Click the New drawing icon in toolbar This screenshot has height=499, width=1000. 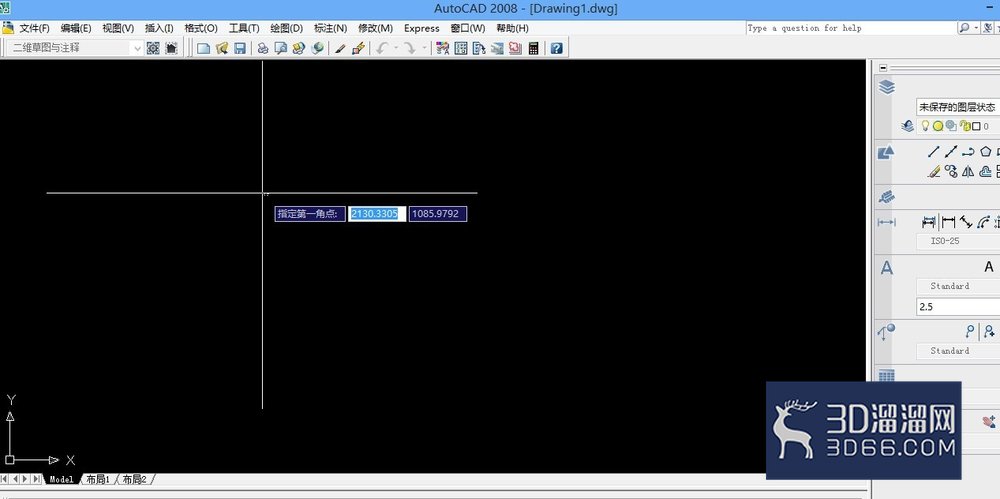click(203, 48)
